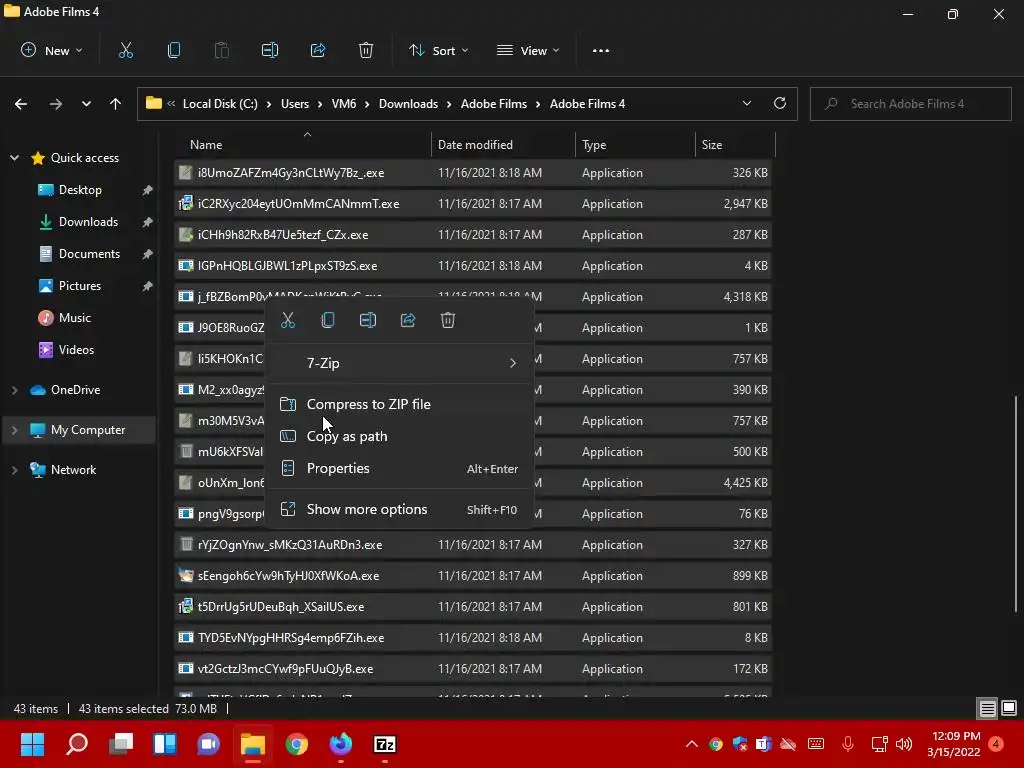This screenshot has width=1024, height=768.
Task: Open Pictures in the sidebar
Action: pos(80,286)
